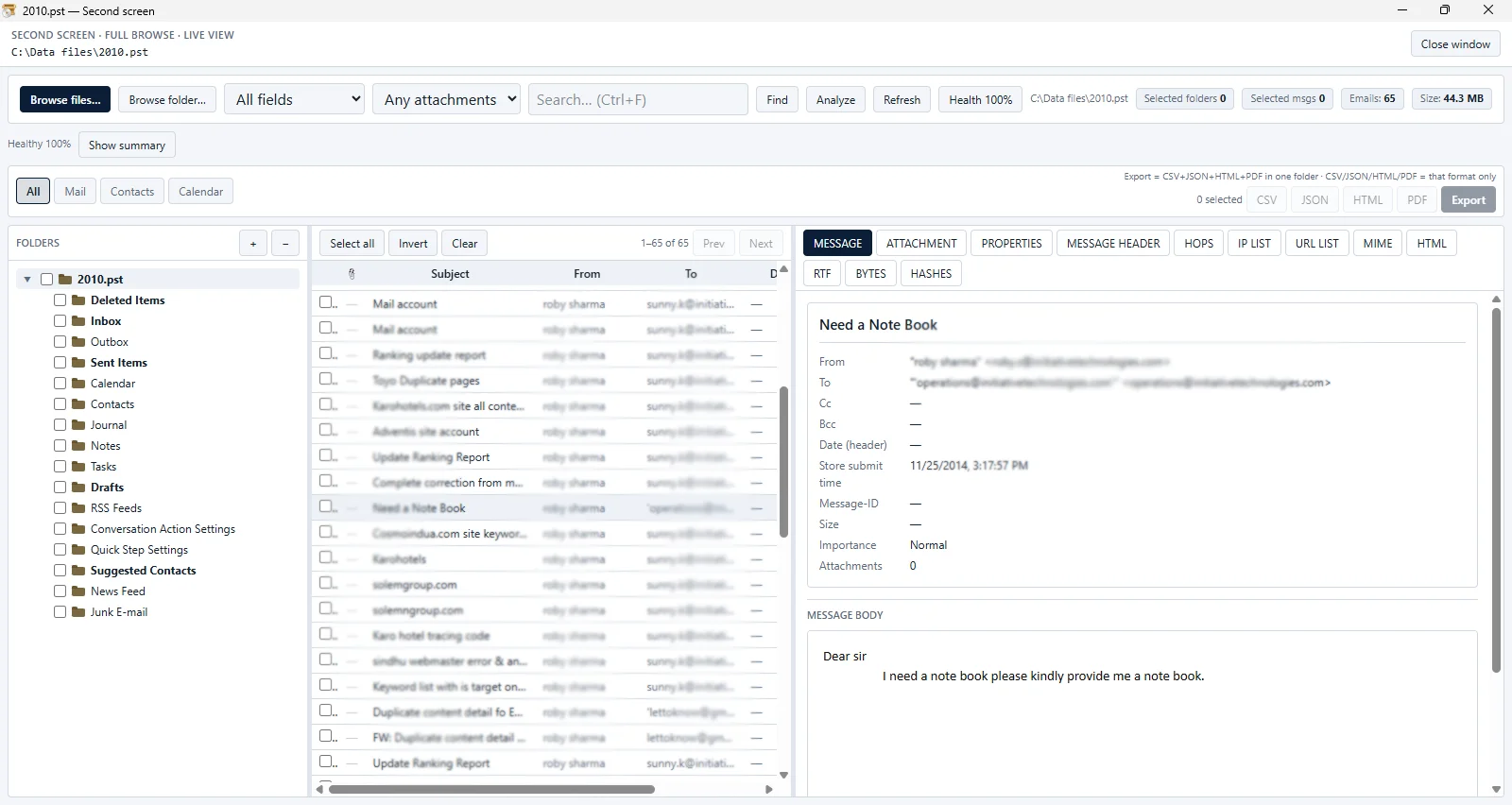
Task: Open the 'Ranking update report' message row
Action: click(544, 355)
